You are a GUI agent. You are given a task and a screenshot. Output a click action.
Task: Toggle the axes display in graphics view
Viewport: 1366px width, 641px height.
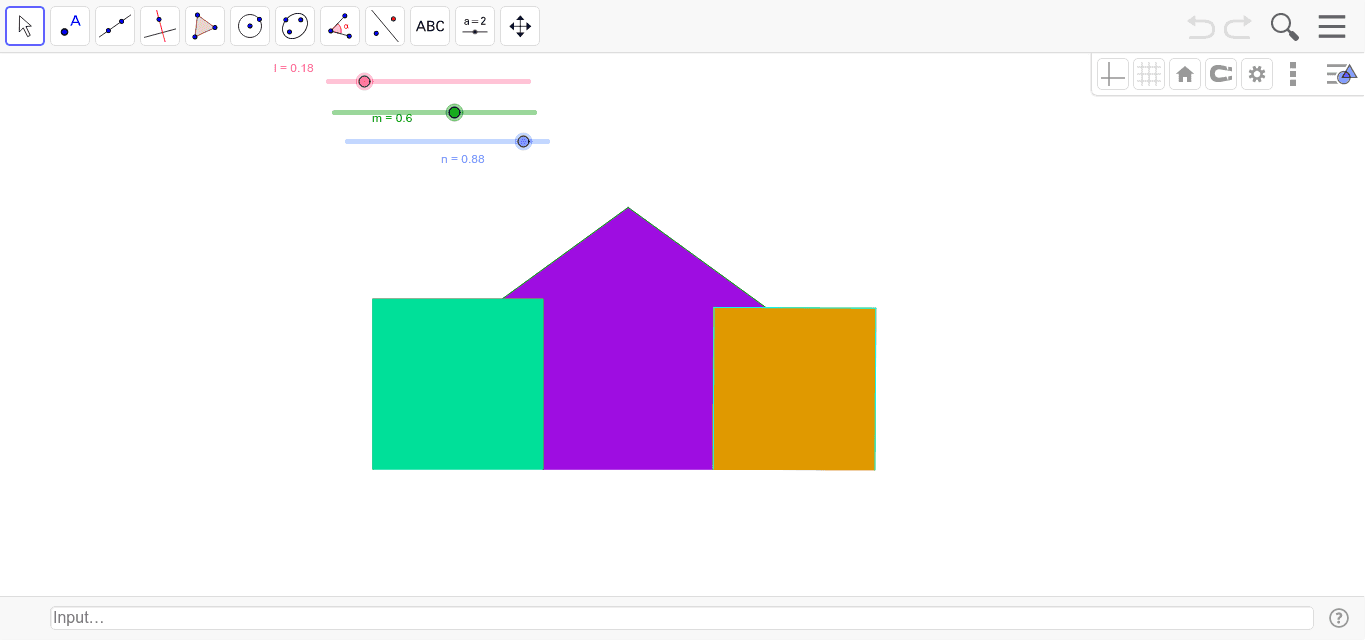(1112, 73)
